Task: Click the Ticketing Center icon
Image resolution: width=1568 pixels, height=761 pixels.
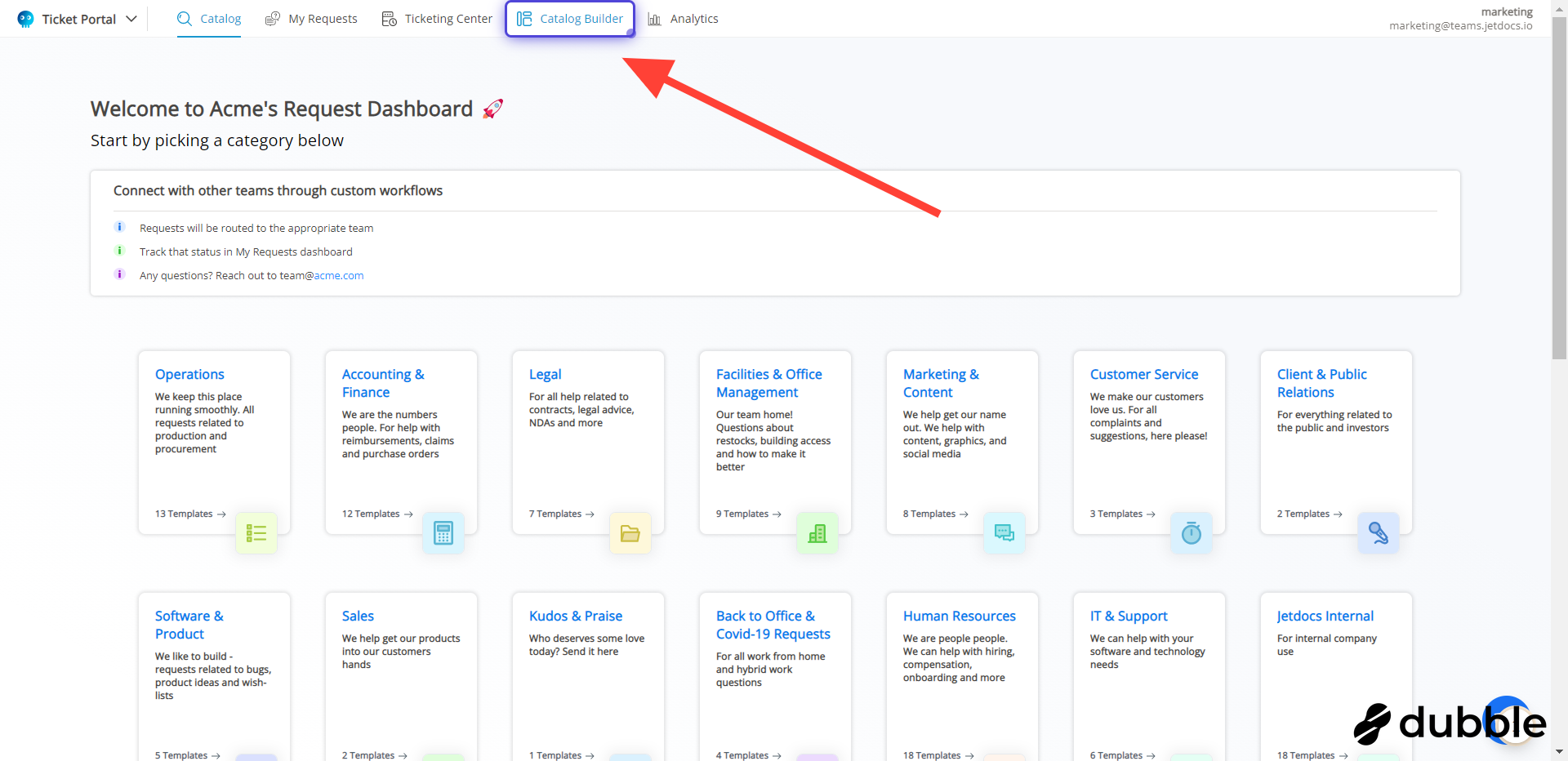Action: coord(390,19)
